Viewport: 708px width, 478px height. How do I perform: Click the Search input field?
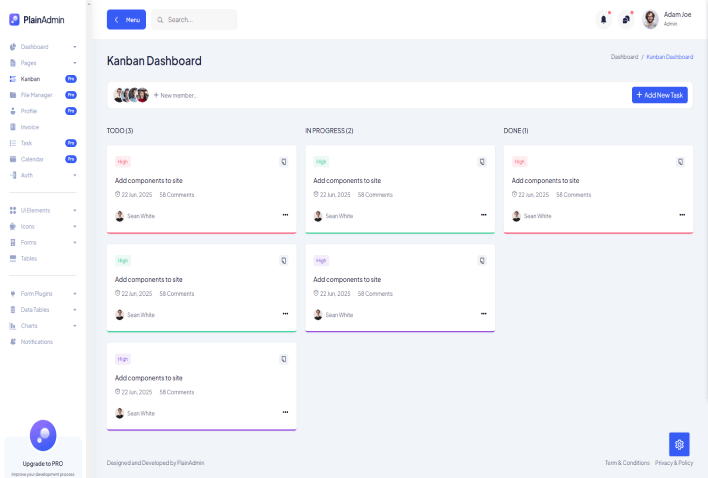[x=198, y=20]
